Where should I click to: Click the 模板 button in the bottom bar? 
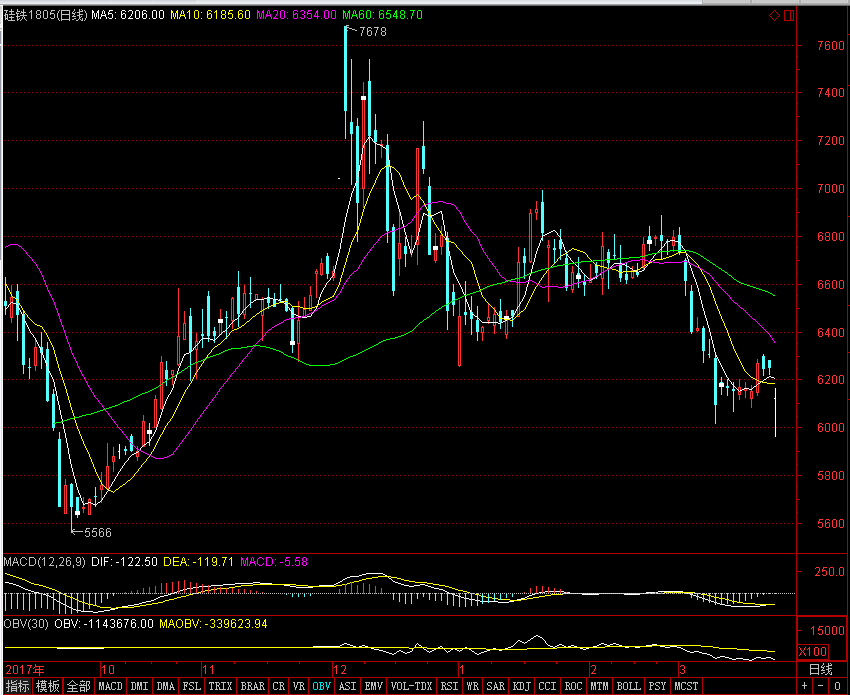48,687
